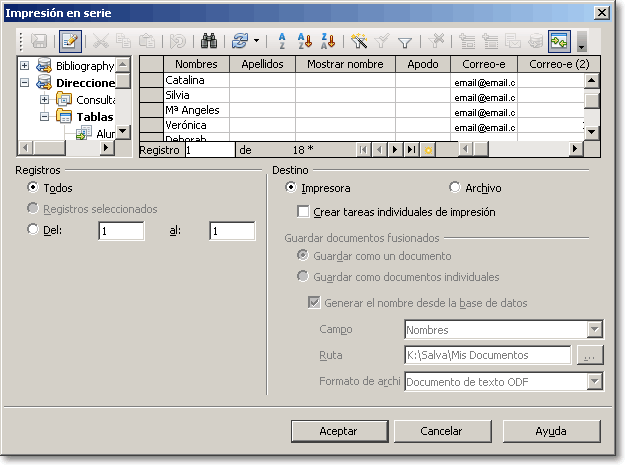Select the Todos radio button
The width and height of the screenshot is (625, 465).
coord(33,187)
